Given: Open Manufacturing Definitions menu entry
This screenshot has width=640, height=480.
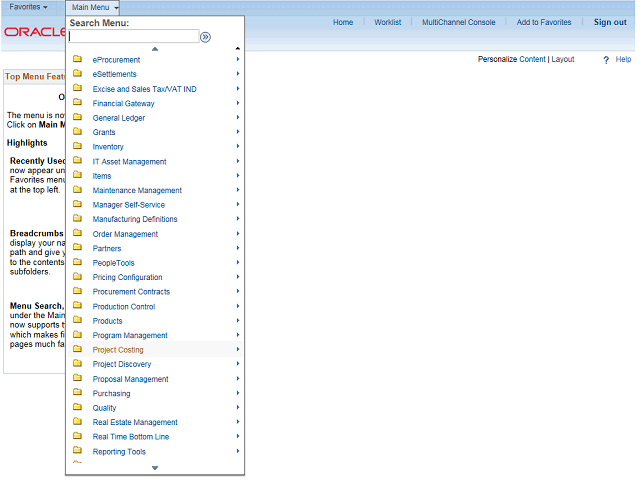Looking at the screenshot, I should tap(135, 219).
